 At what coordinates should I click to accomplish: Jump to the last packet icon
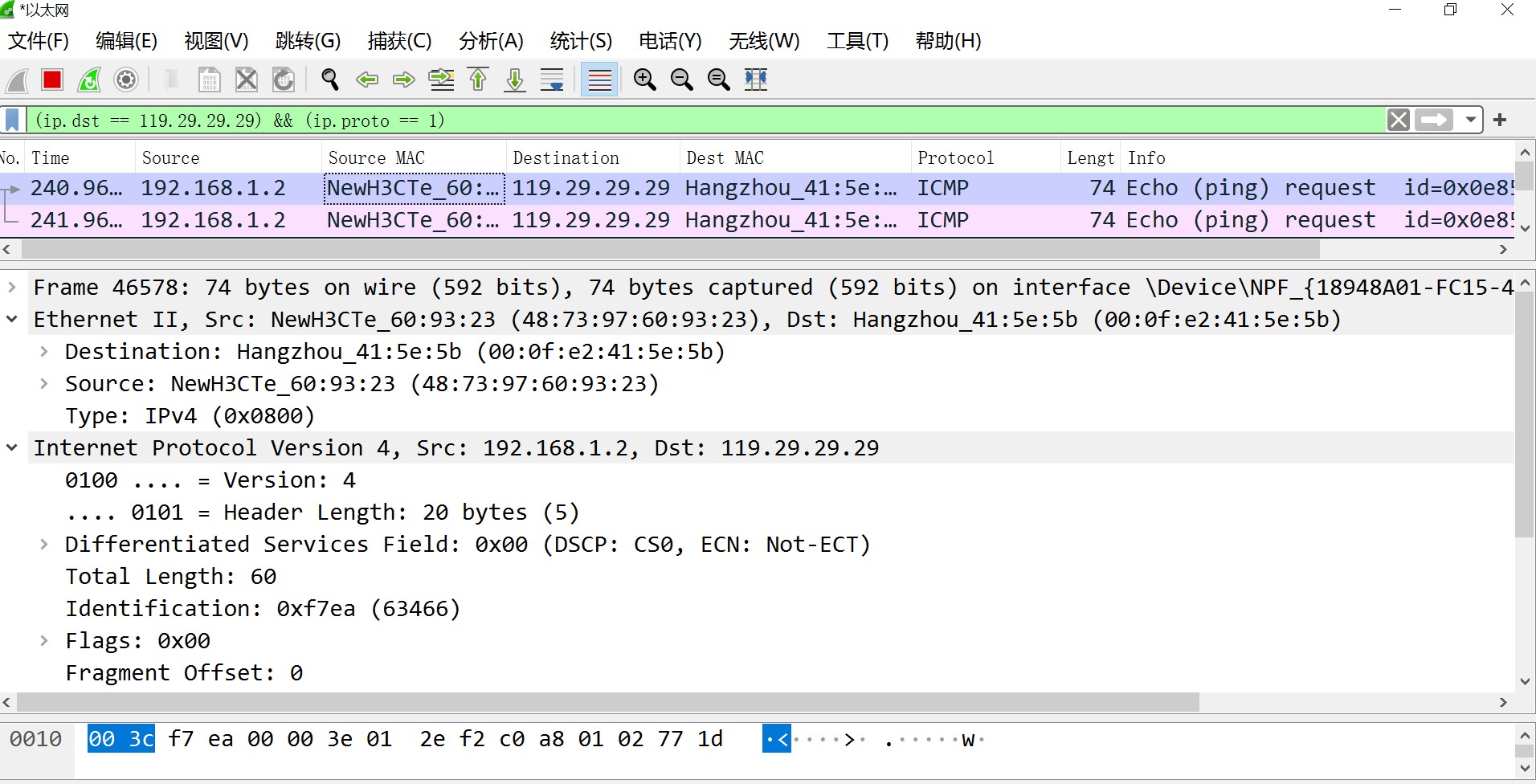coord(515,80)
